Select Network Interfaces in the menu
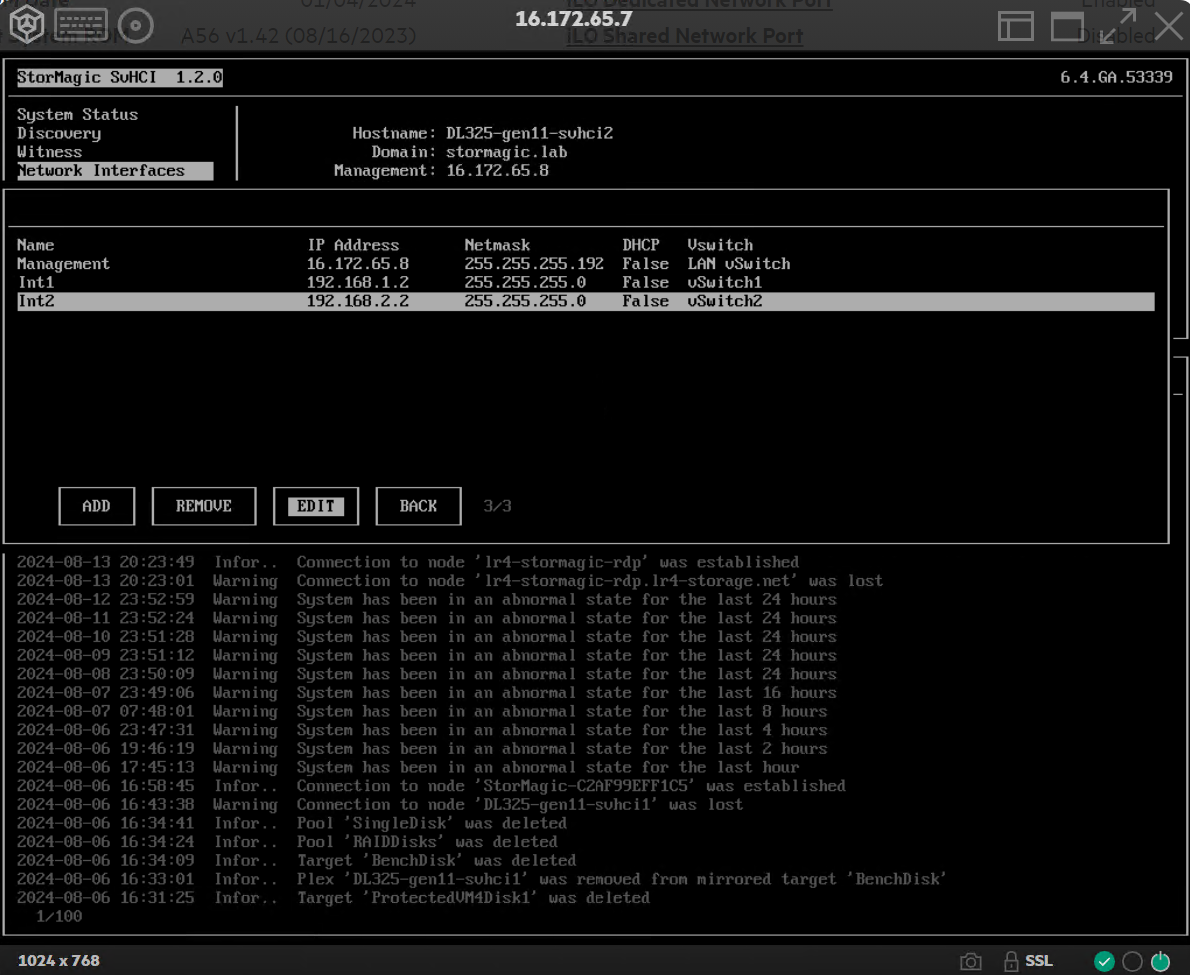Image resolution: width=1190 pixels, height=975 pixels. [x=115, y=171]
